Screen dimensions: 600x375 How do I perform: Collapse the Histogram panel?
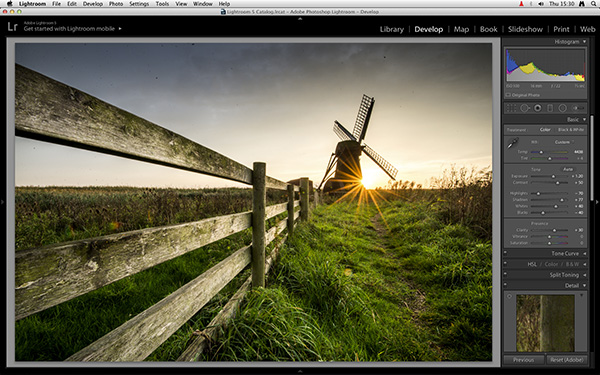584,42
